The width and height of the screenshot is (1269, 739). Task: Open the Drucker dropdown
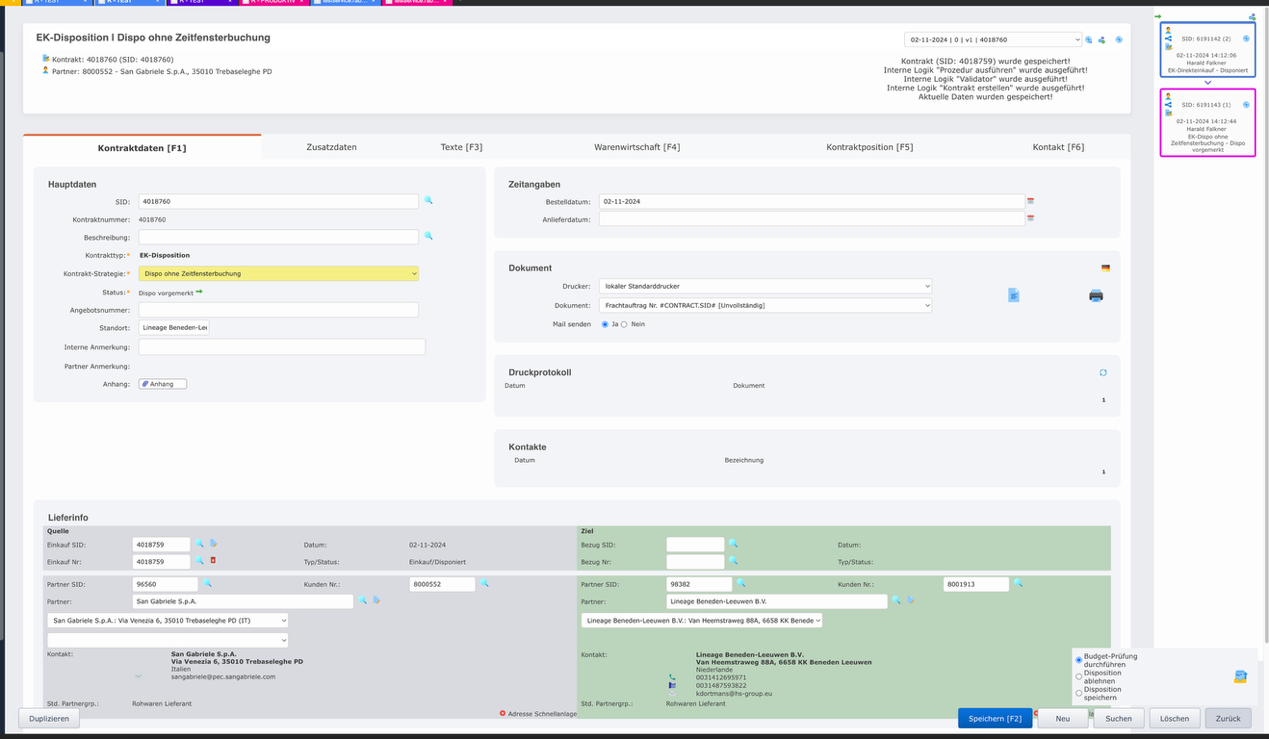(765, 286)
